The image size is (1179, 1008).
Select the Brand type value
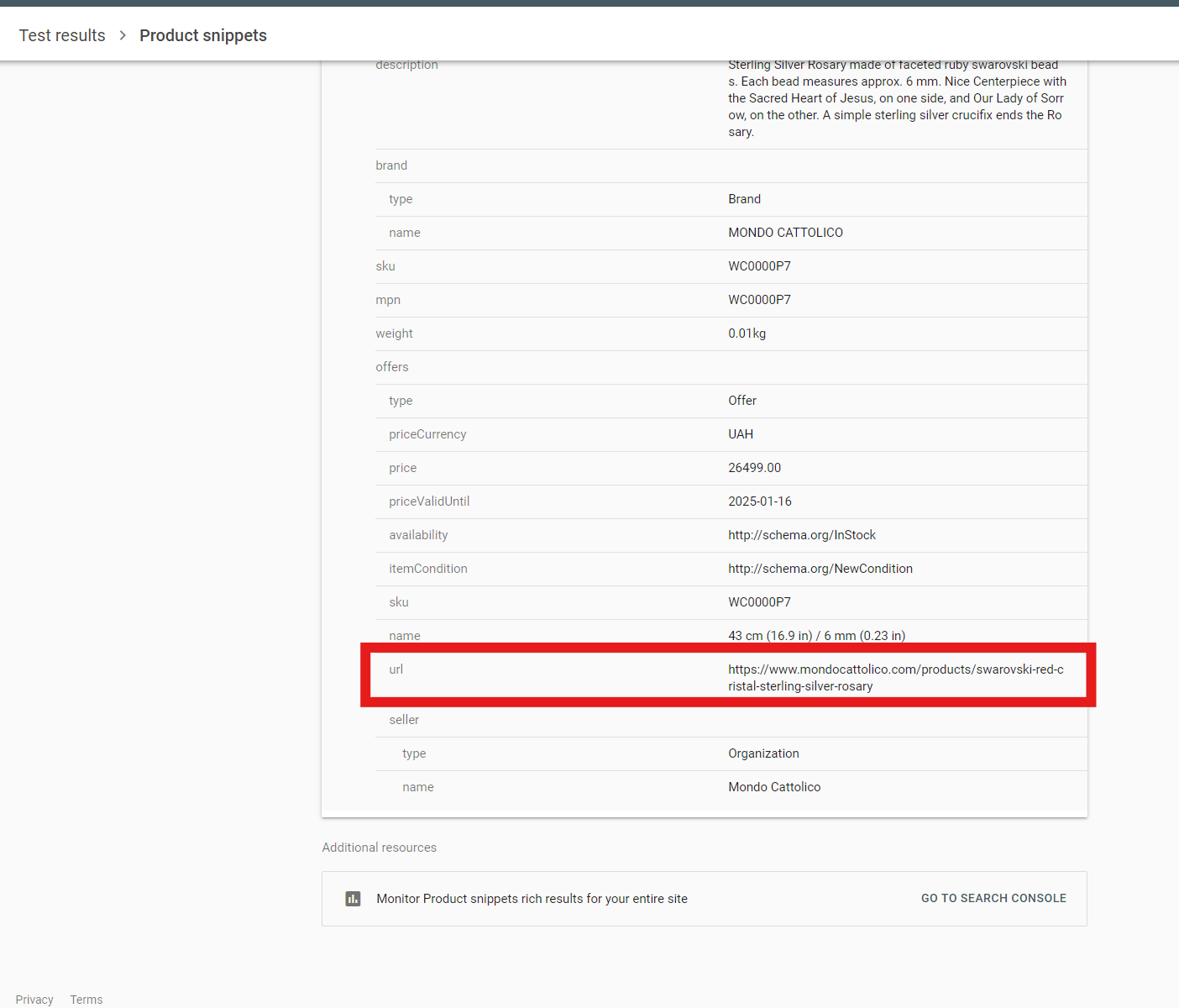[744, 199]
